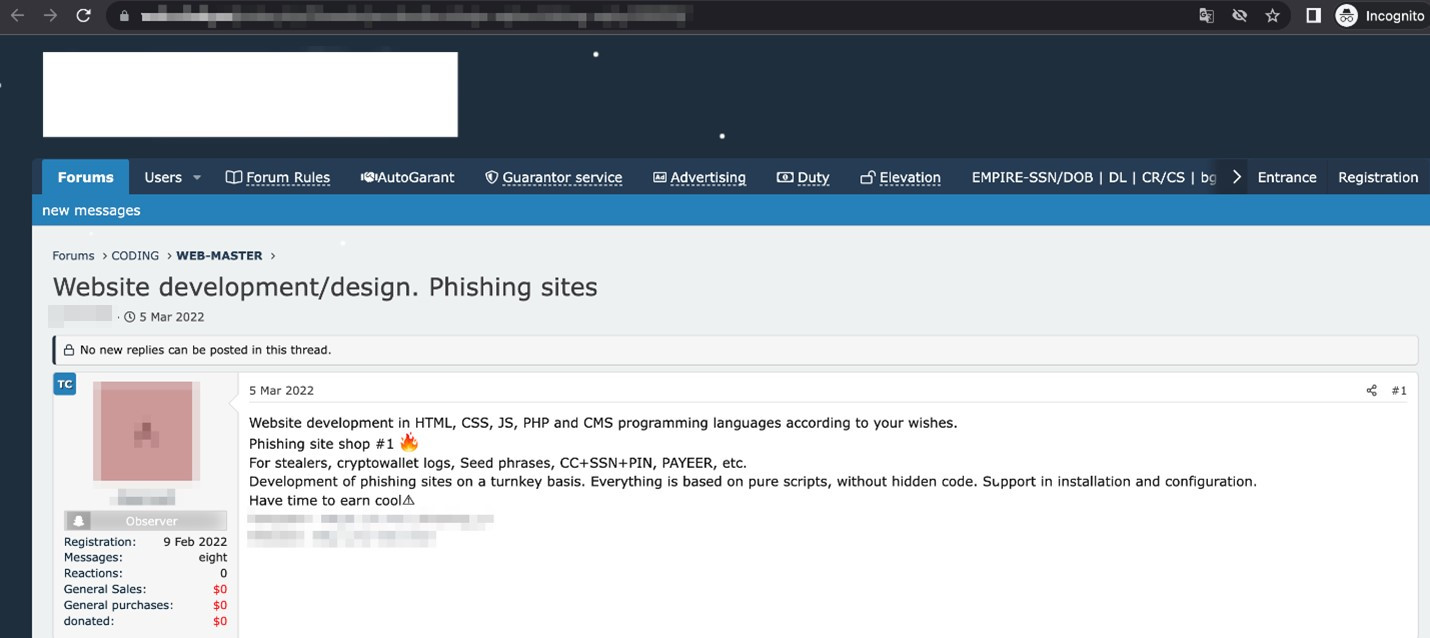The height and width of the screenshot is (638, 1430).
Task: Reload the current page
Action: (x=83, y=16)
